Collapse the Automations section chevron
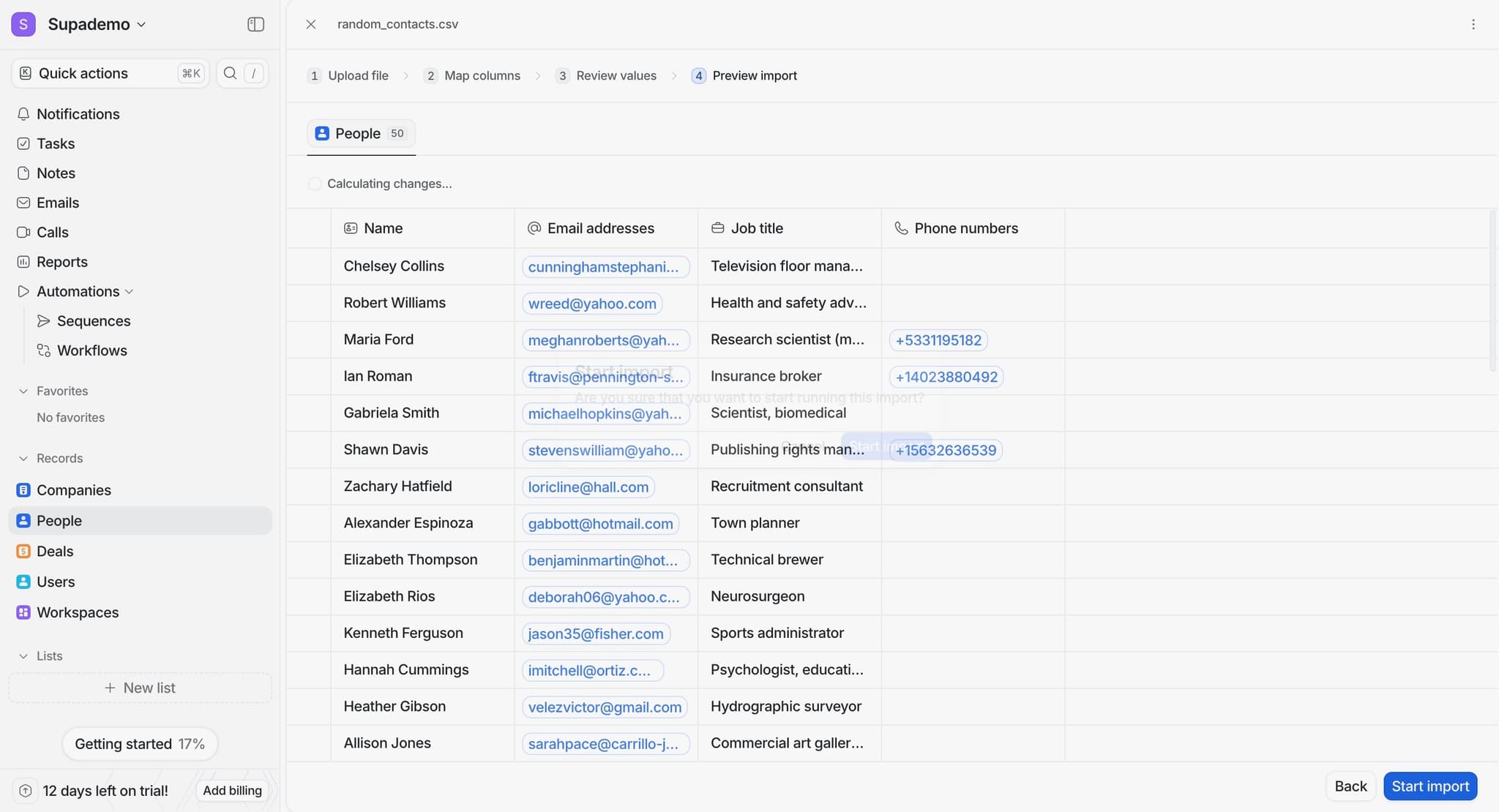Viewport: 1499px width, 812px height. tap(130, 292)
